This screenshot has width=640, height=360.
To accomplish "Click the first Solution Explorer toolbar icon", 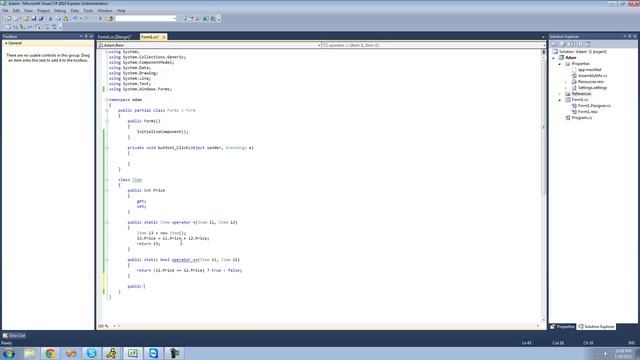I will (555, 44).
